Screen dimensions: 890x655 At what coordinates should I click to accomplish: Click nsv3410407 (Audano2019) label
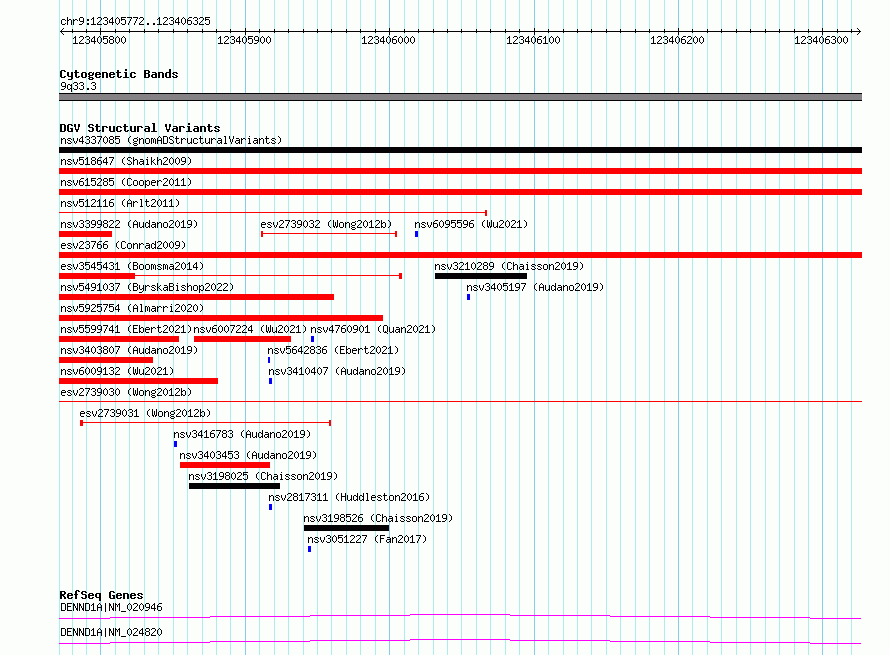337,371
